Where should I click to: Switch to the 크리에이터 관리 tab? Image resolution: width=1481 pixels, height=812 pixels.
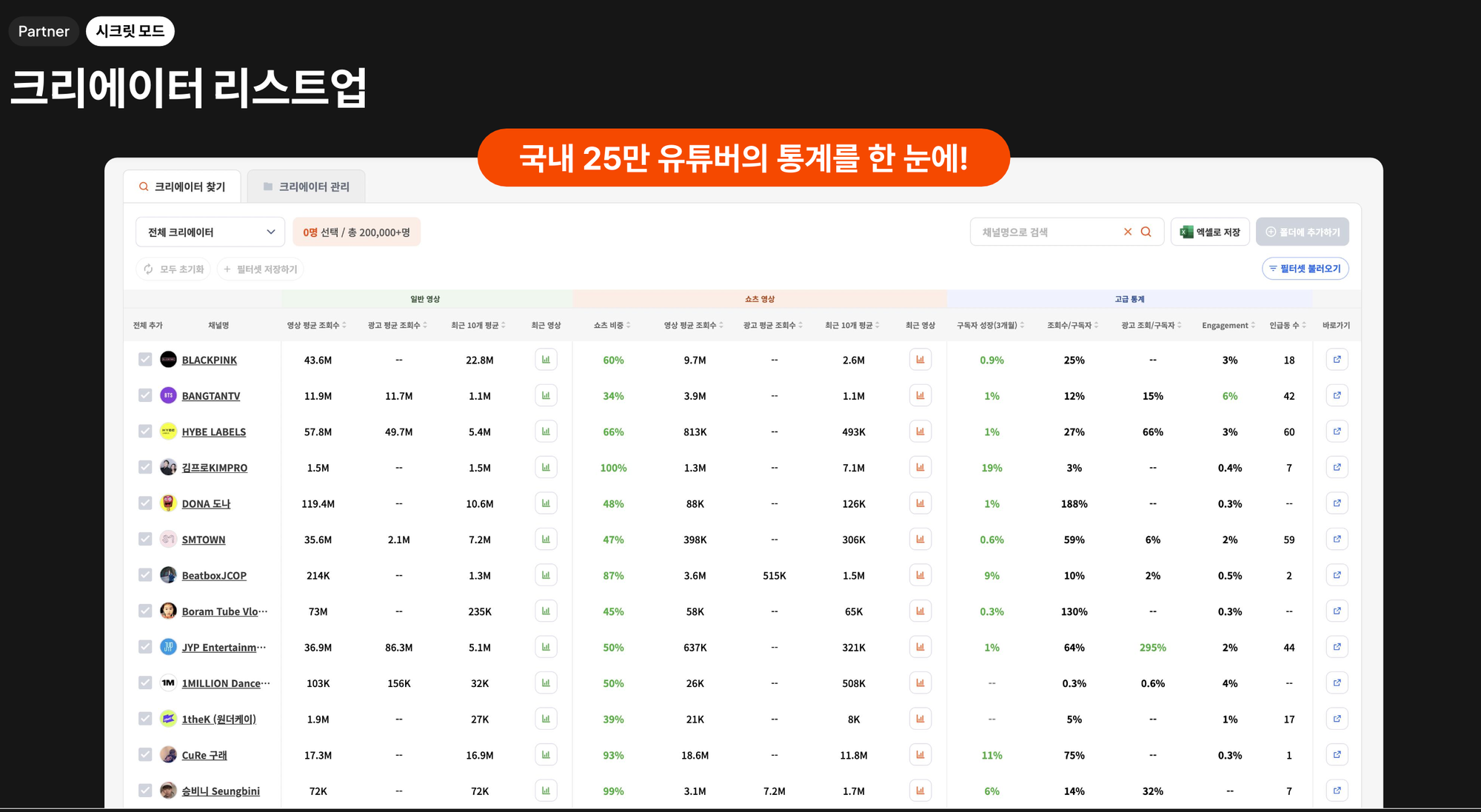click(x=307, y=186)
